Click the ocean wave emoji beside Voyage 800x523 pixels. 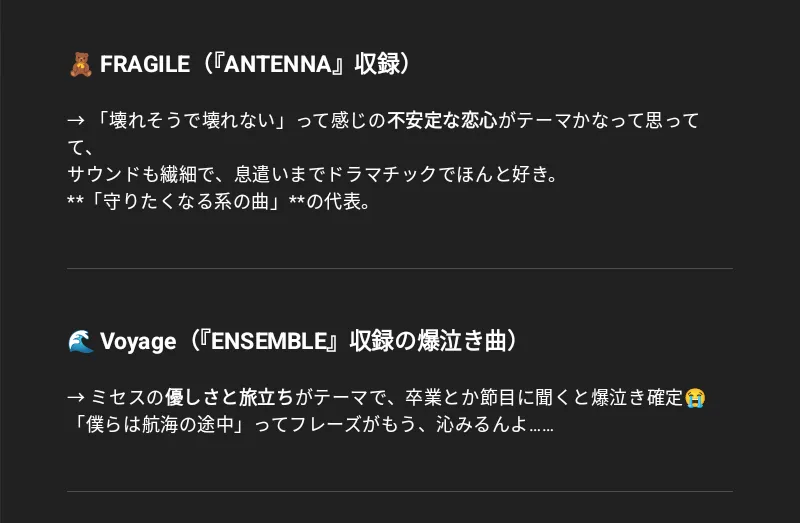pos(80,342)
